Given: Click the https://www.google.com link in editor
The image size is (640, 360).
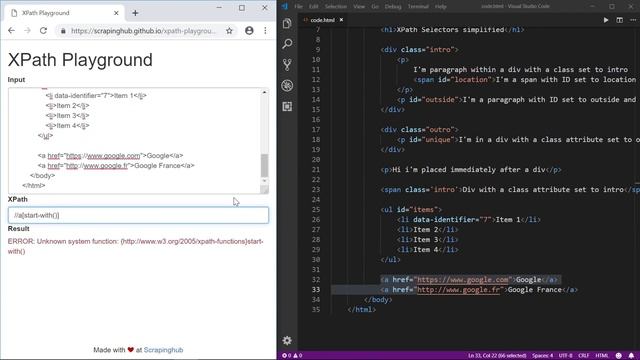Looking at the screenshot, I should [462, 280].
